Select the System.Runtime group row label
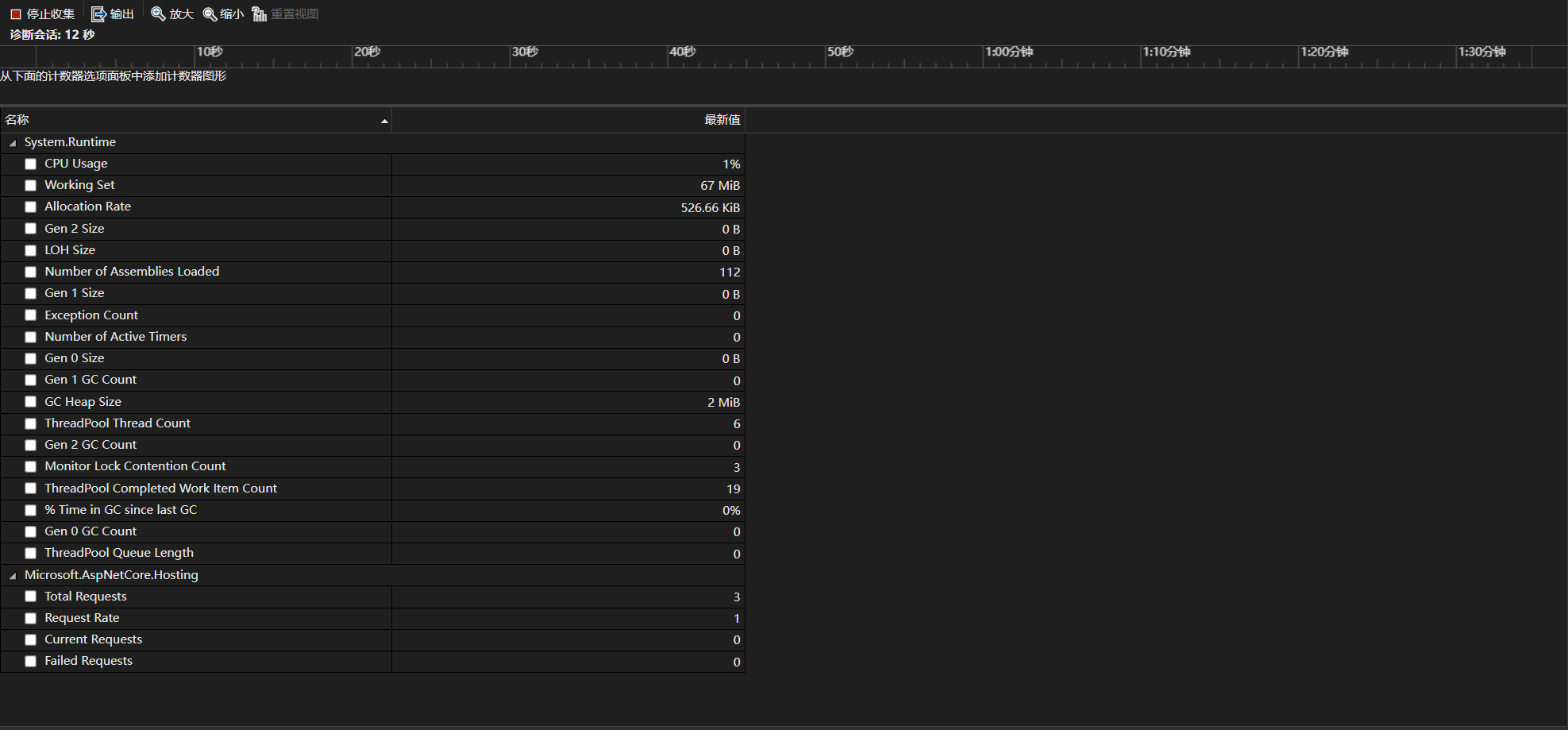Screen dimensions: 1568x730 [x=70, y=142]
